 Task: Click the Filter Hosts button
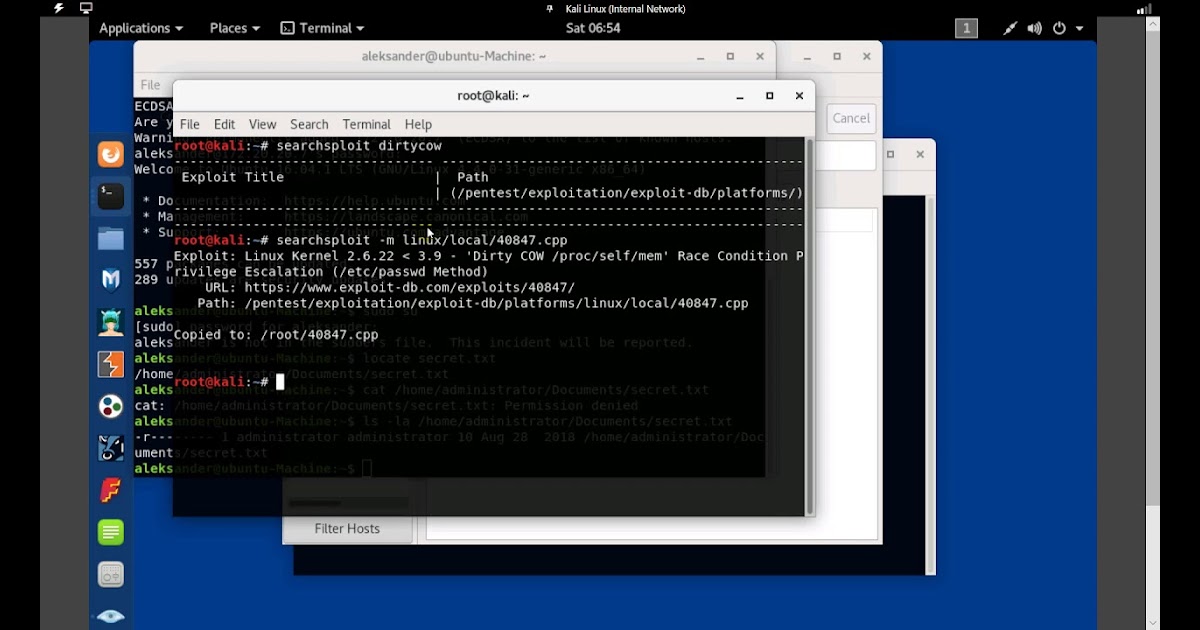347,528
